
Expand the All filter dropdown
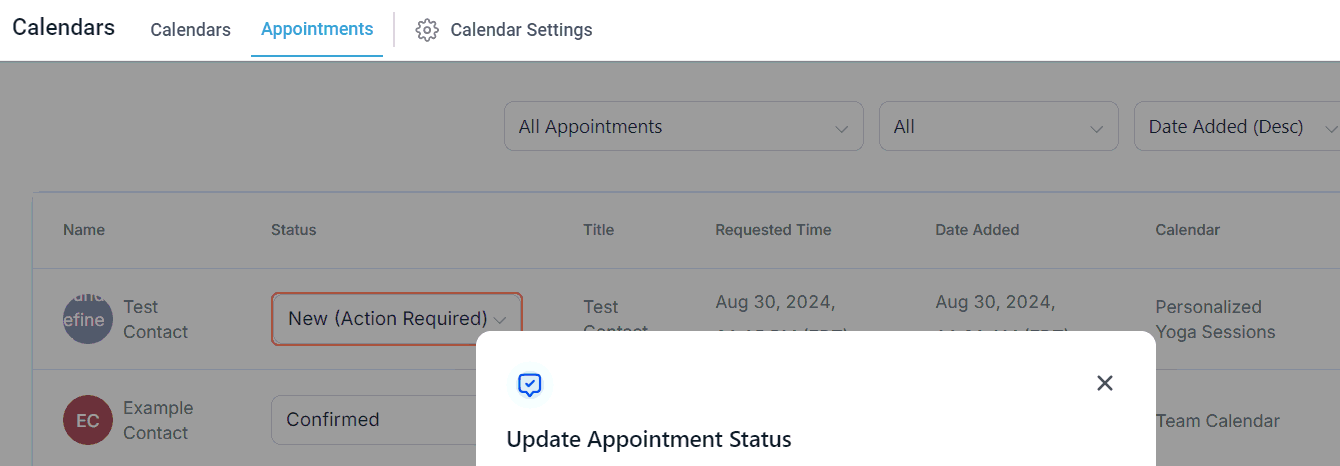point(998,127)
